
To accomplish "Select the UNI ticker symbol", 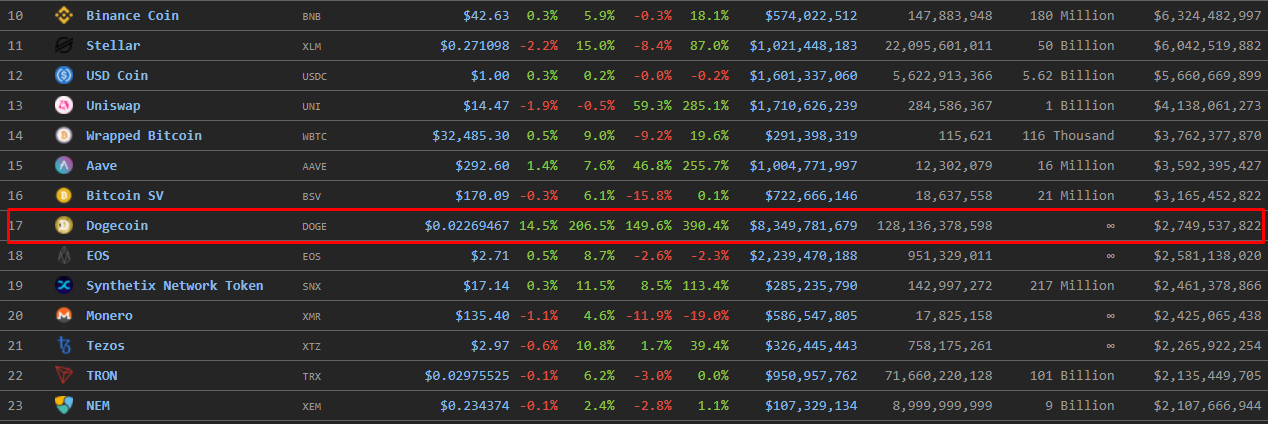I will [311, 107].
